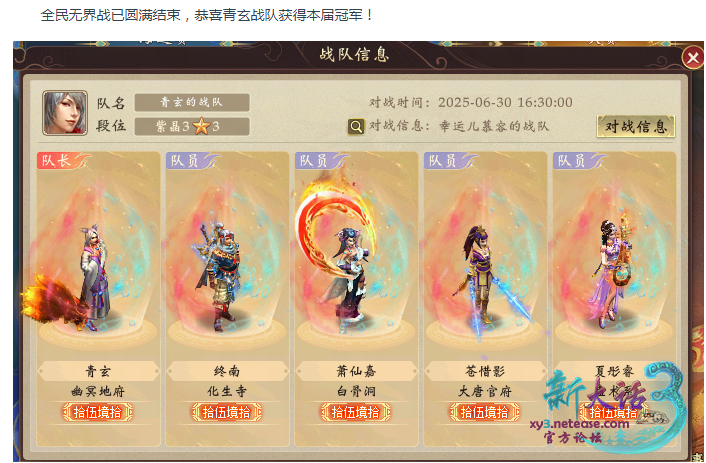Click 拾伍境拾 badge under 萧仙嘉
The height and width of the screenshot is (463, 706).
355,413
